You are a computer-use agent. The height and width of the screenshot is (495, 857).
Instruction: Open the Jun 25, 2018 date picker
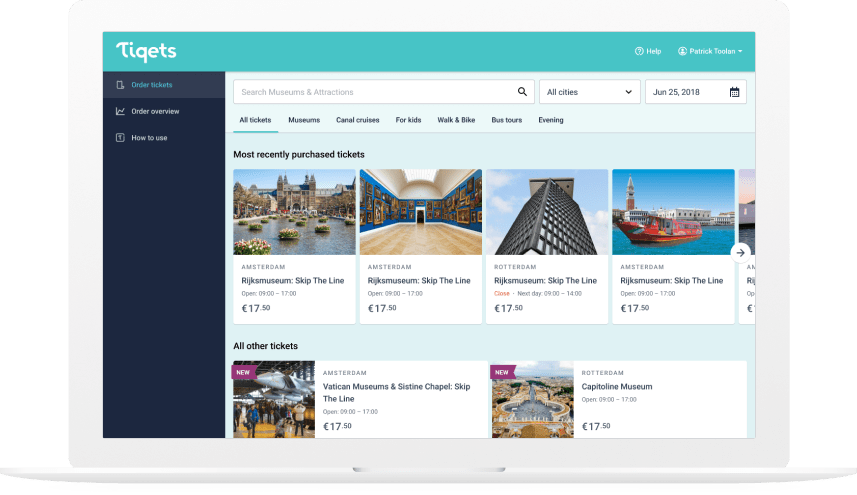click(x=690, y=92)
